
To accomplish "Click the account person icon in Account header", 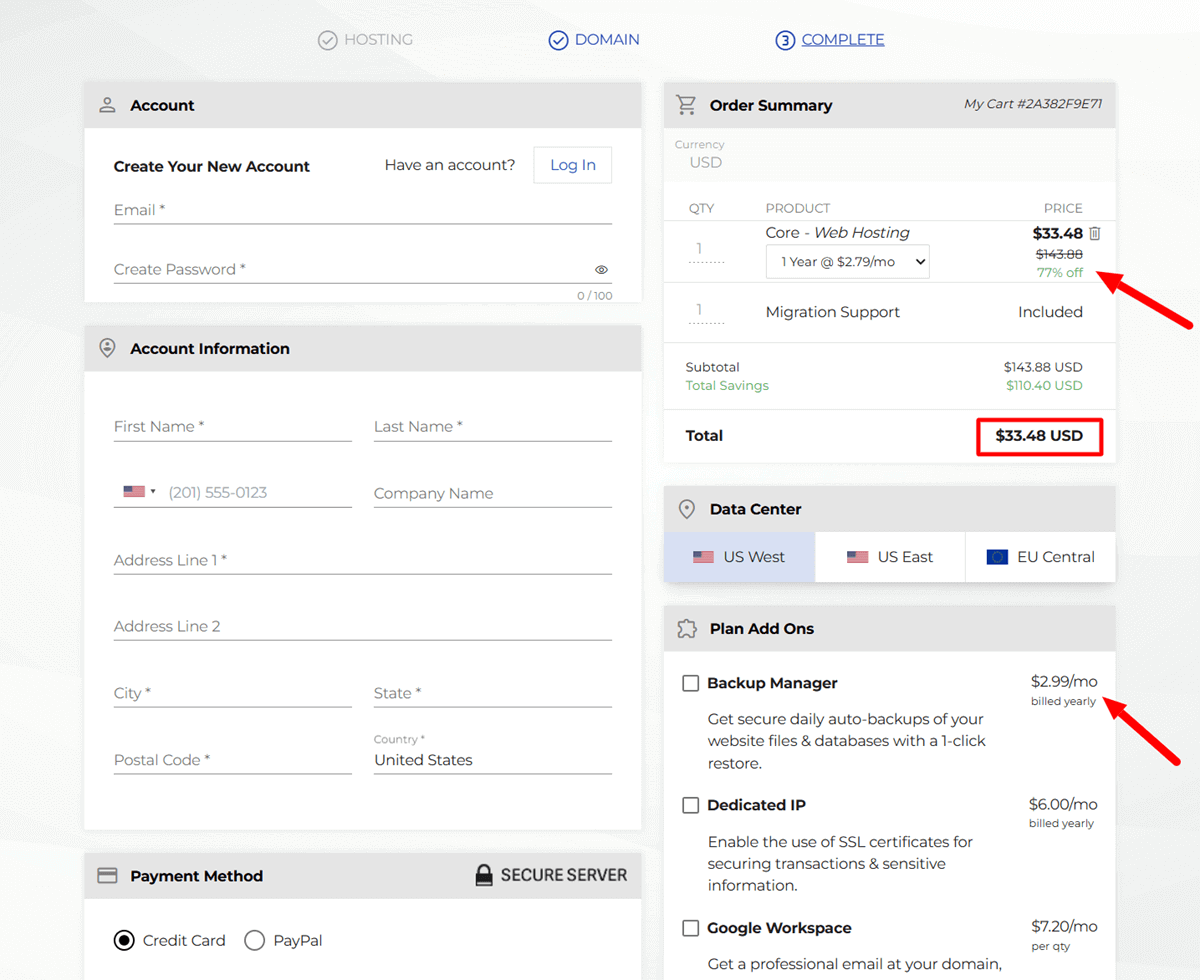I will point(107,104).
